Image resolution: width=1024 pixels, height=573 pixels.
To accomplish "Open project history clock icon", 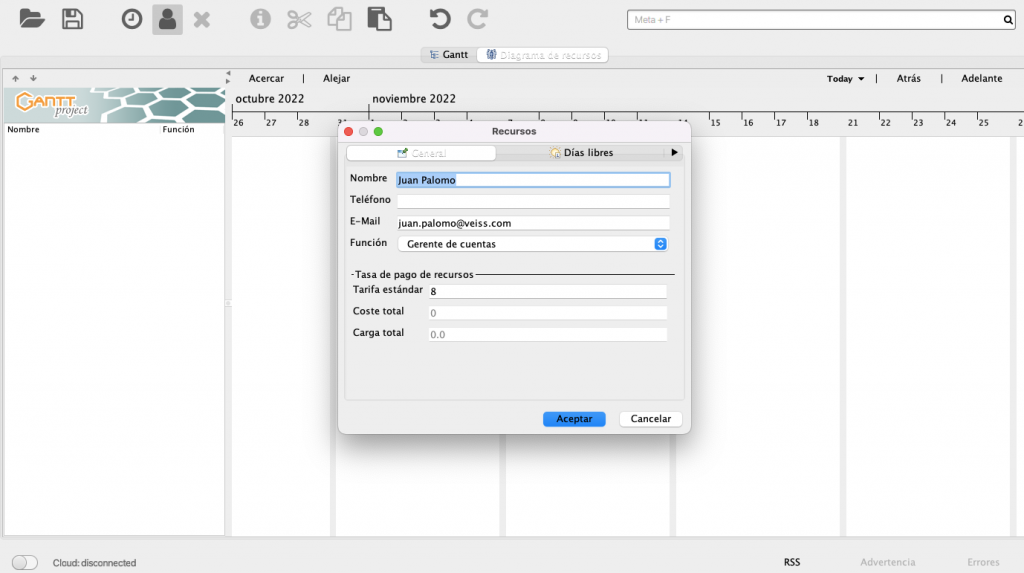I will click(x=132, y=19).
